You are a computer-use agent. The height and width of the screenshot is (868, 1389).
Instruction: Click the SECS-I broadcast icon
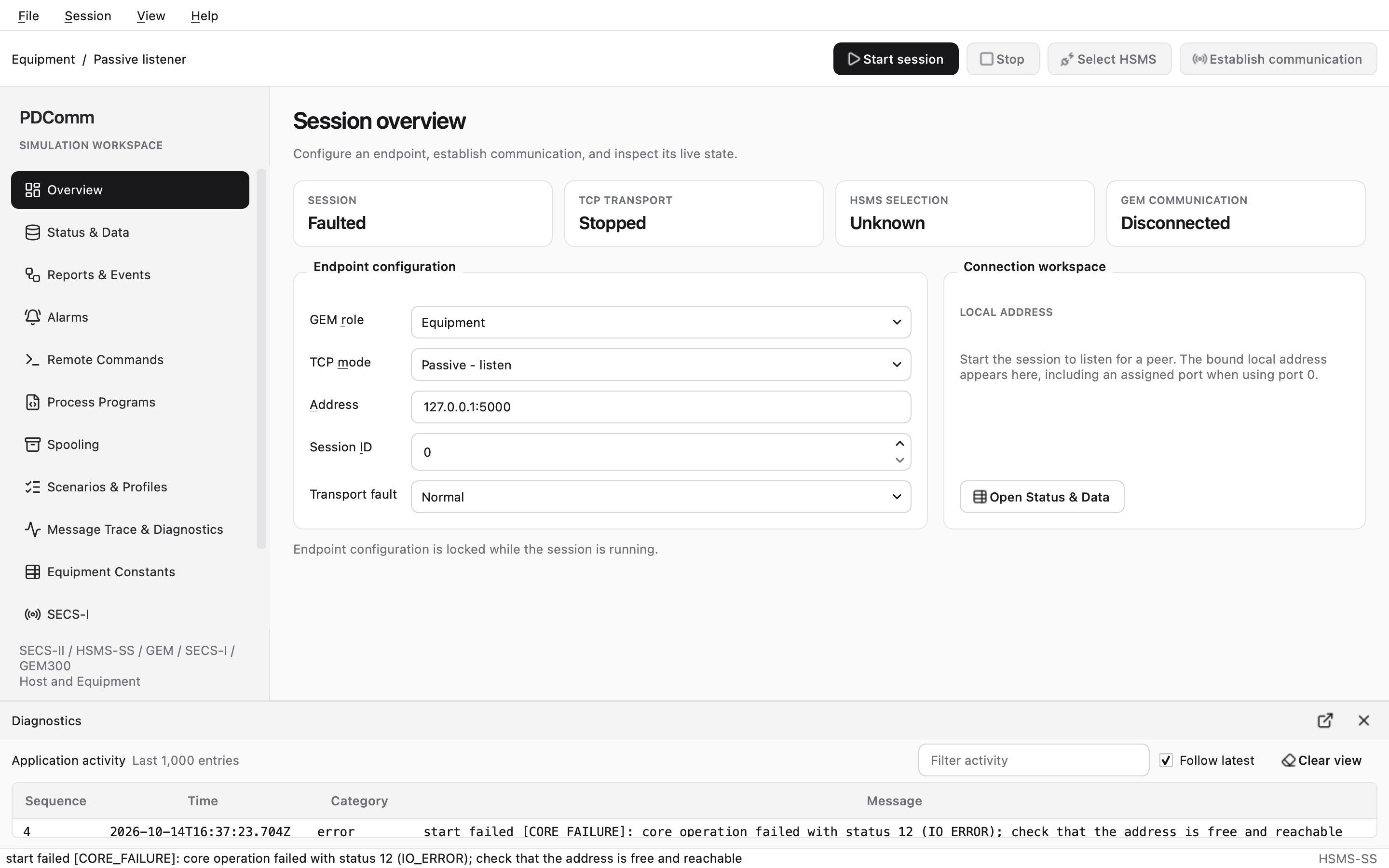pyautogui.click(x=33, y=615)
